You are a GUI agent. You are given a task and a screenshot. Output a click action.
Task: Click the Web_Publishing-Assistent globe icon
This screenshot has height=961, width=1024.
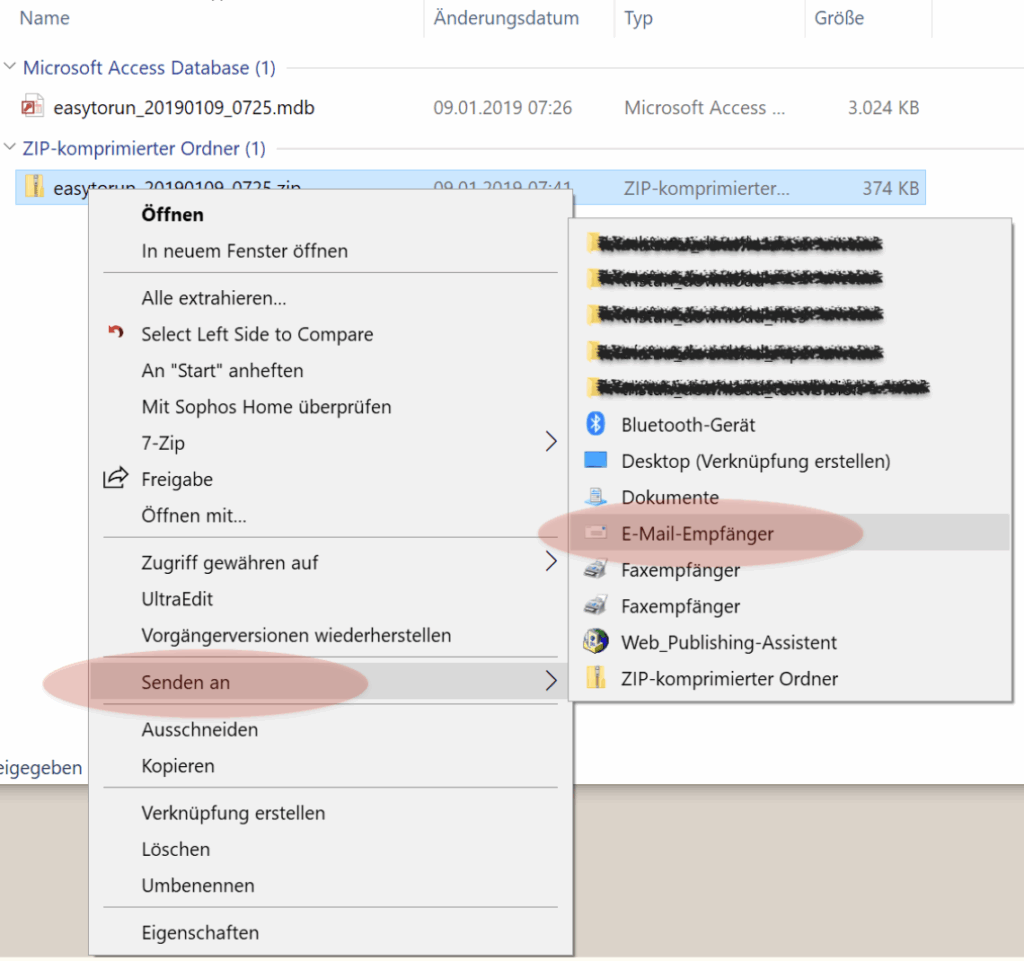pos(596,642)
